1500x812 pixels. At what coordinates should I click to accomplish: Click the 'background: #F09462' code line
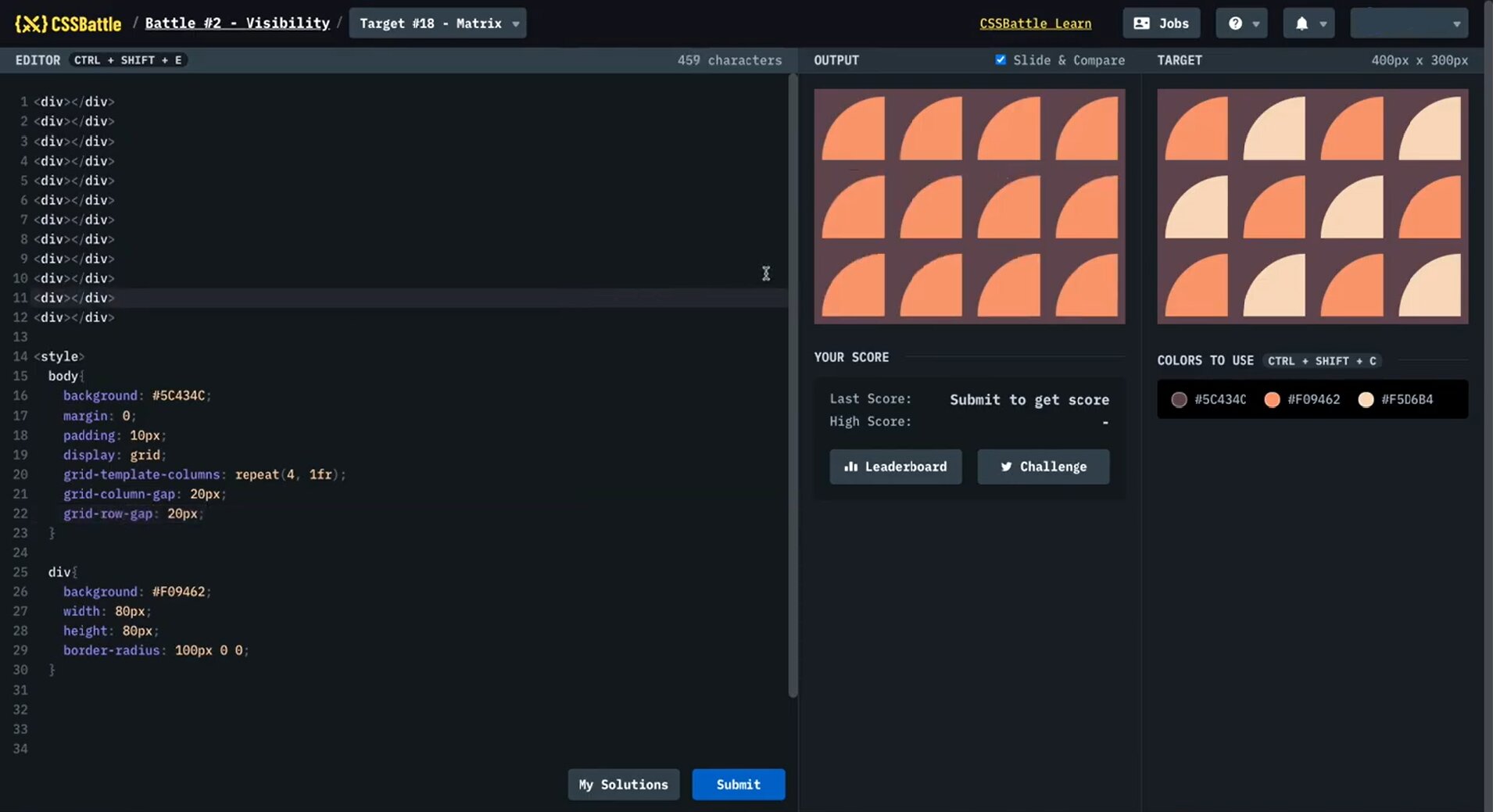pos(137,592)
